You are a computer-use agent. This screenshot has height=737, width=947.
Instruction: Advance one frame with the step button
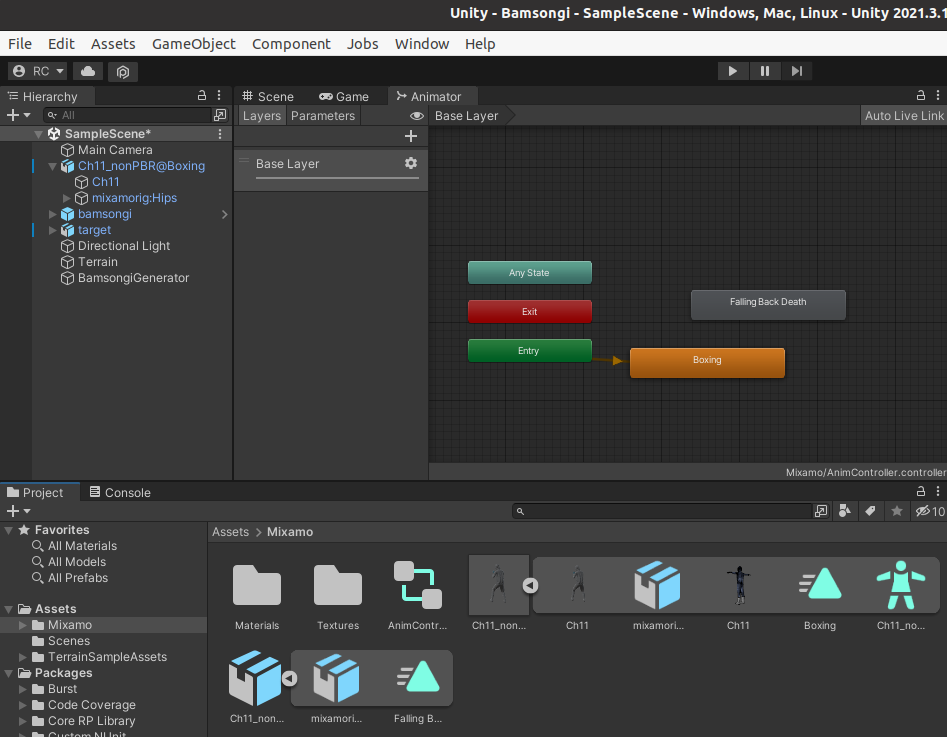[797, 71]
